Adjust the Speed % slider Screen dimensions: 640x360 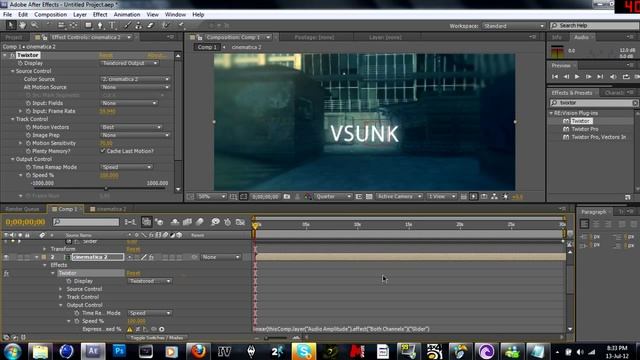pyautogui.click(x=106, y=189)
